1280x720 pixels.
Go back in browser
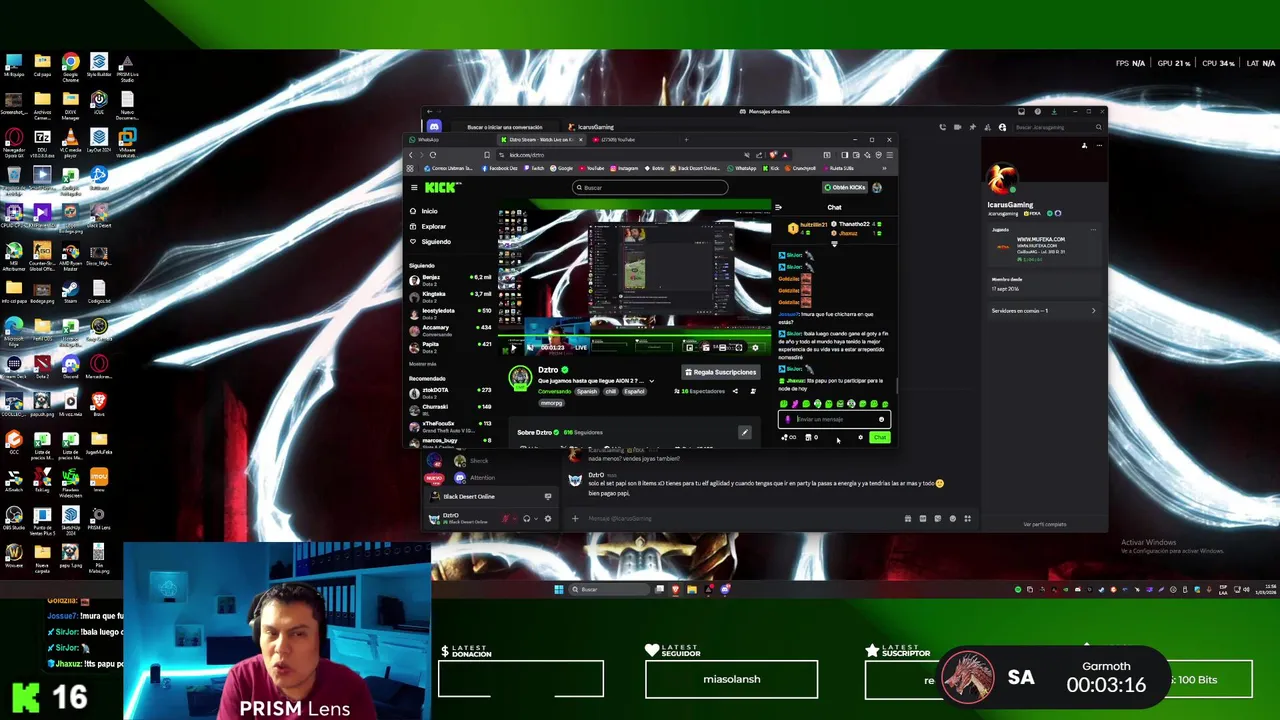point(411,155)
